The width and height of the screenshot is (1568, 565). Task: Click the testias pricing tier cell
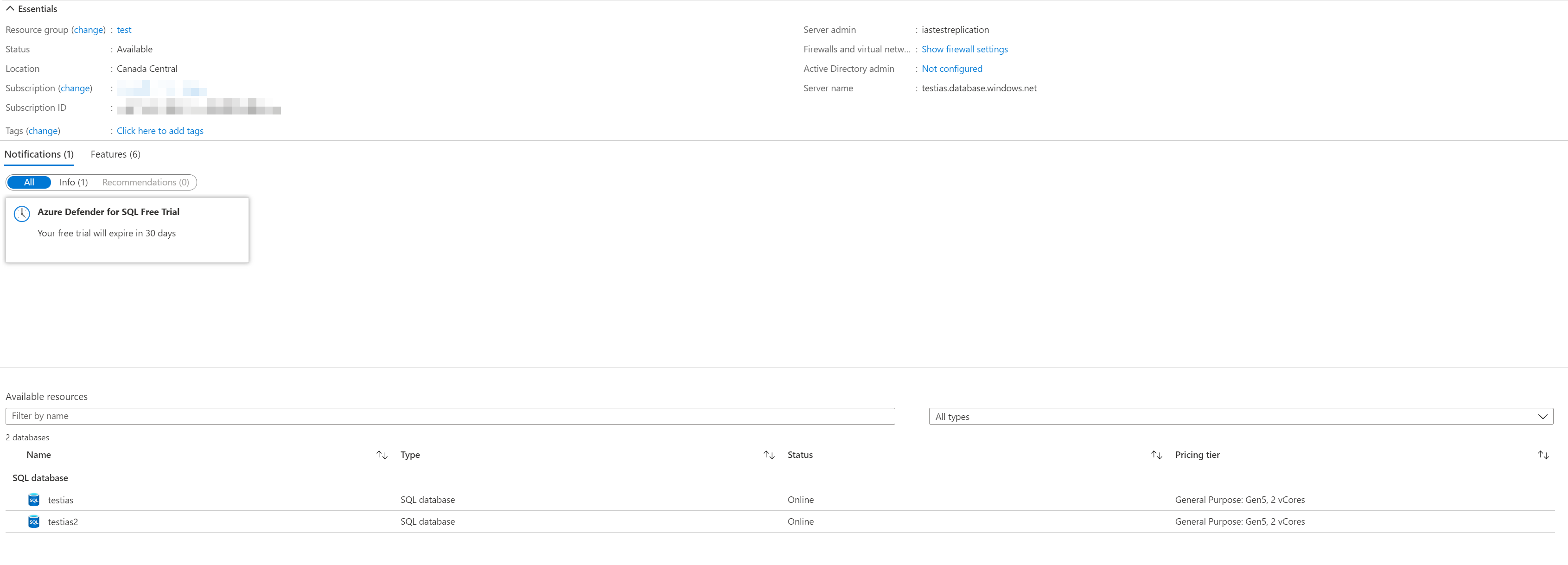point(1240,500)
